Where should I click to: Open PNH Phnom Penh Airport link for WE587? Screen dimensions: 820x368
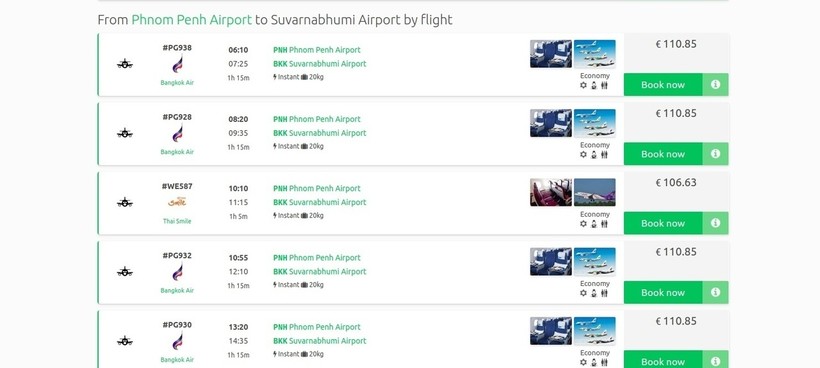[316, 189]
